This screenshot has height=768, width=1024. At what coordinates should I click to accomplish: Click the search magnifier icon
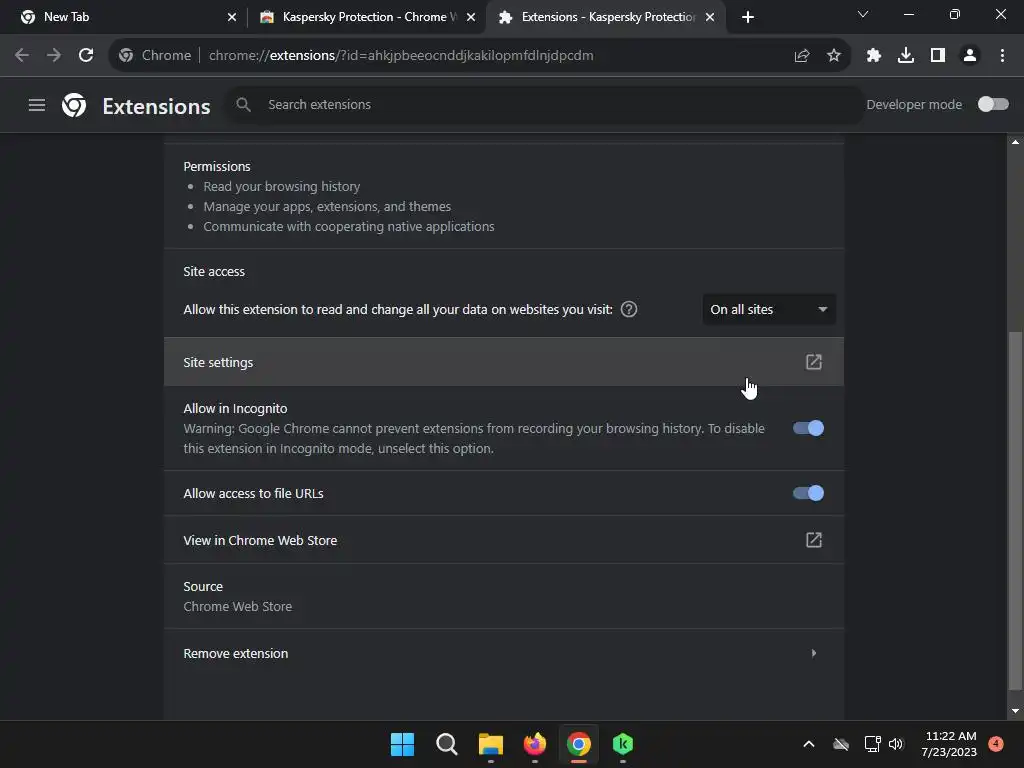[244, 104]
